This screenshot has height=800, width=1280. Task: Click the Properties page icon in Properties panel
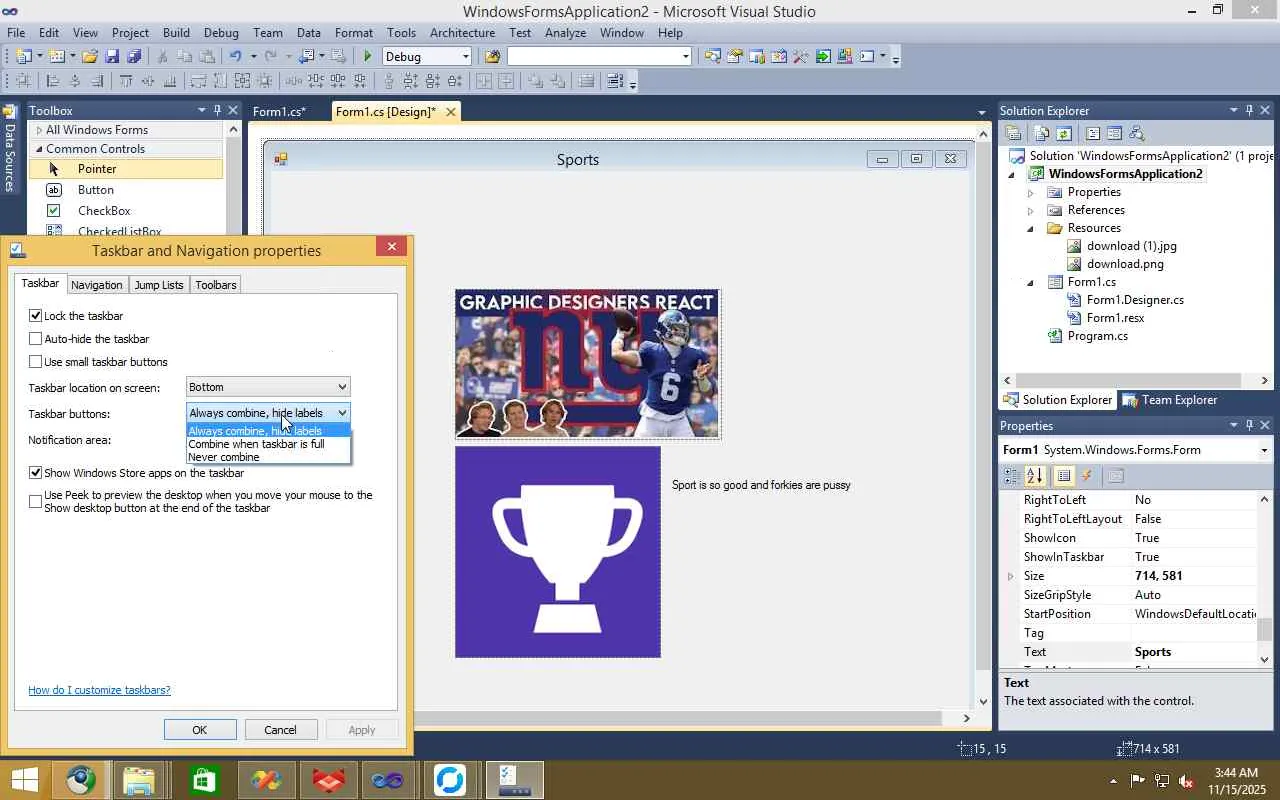pos(1116,476)
